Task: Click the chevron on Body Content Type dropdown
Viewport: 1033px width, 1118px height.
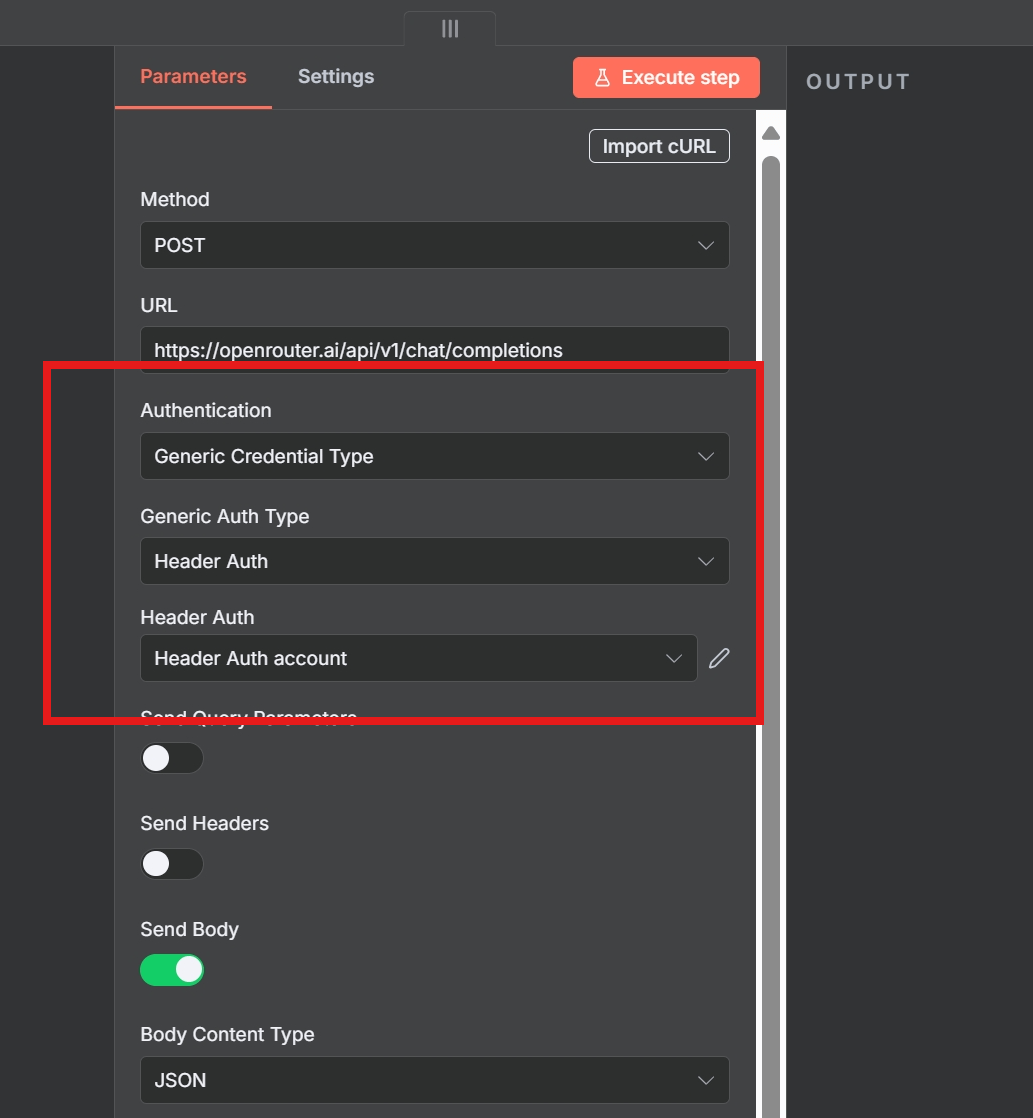Action: point(706,1080)
